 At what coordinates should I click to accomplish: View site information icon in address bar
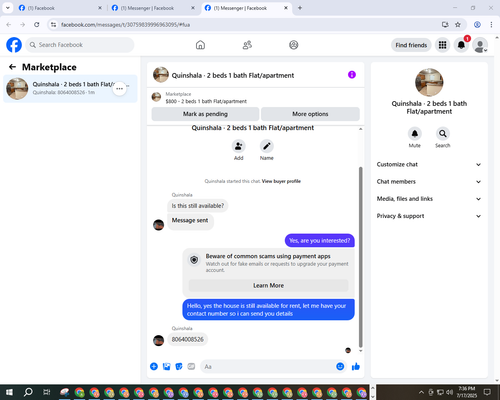click(x=54, y=25)
